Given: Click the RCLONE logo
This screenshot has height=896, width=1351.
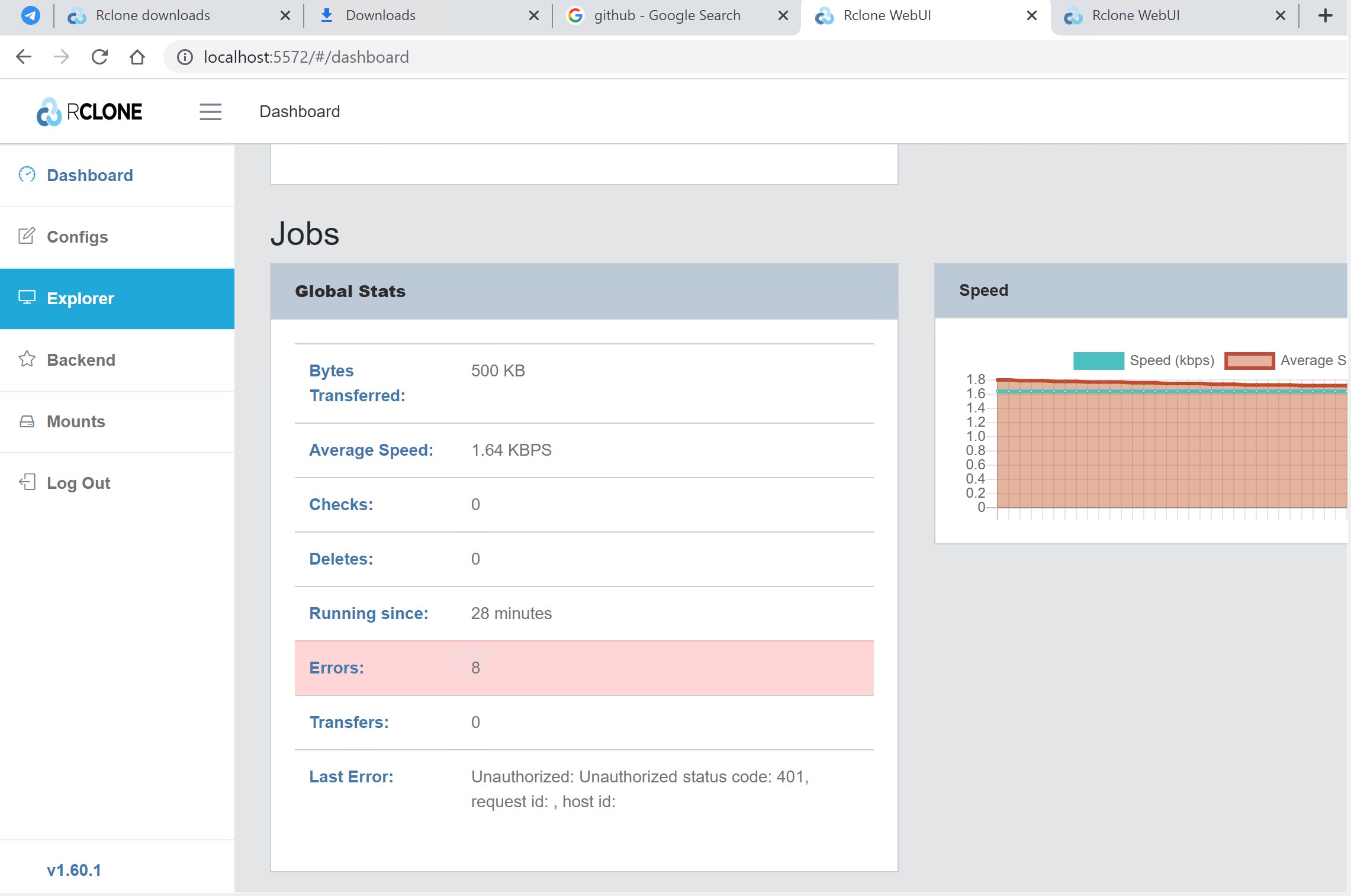Looking at the screenshot, I should (x=89, y=111).
